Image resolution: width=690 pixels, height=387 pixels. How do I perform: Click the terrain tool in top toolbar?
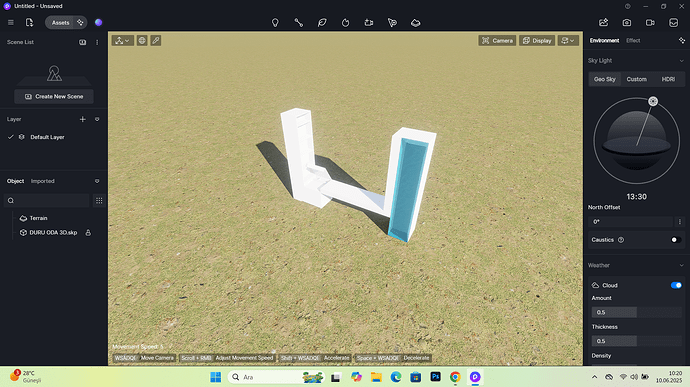coord(415,22)
